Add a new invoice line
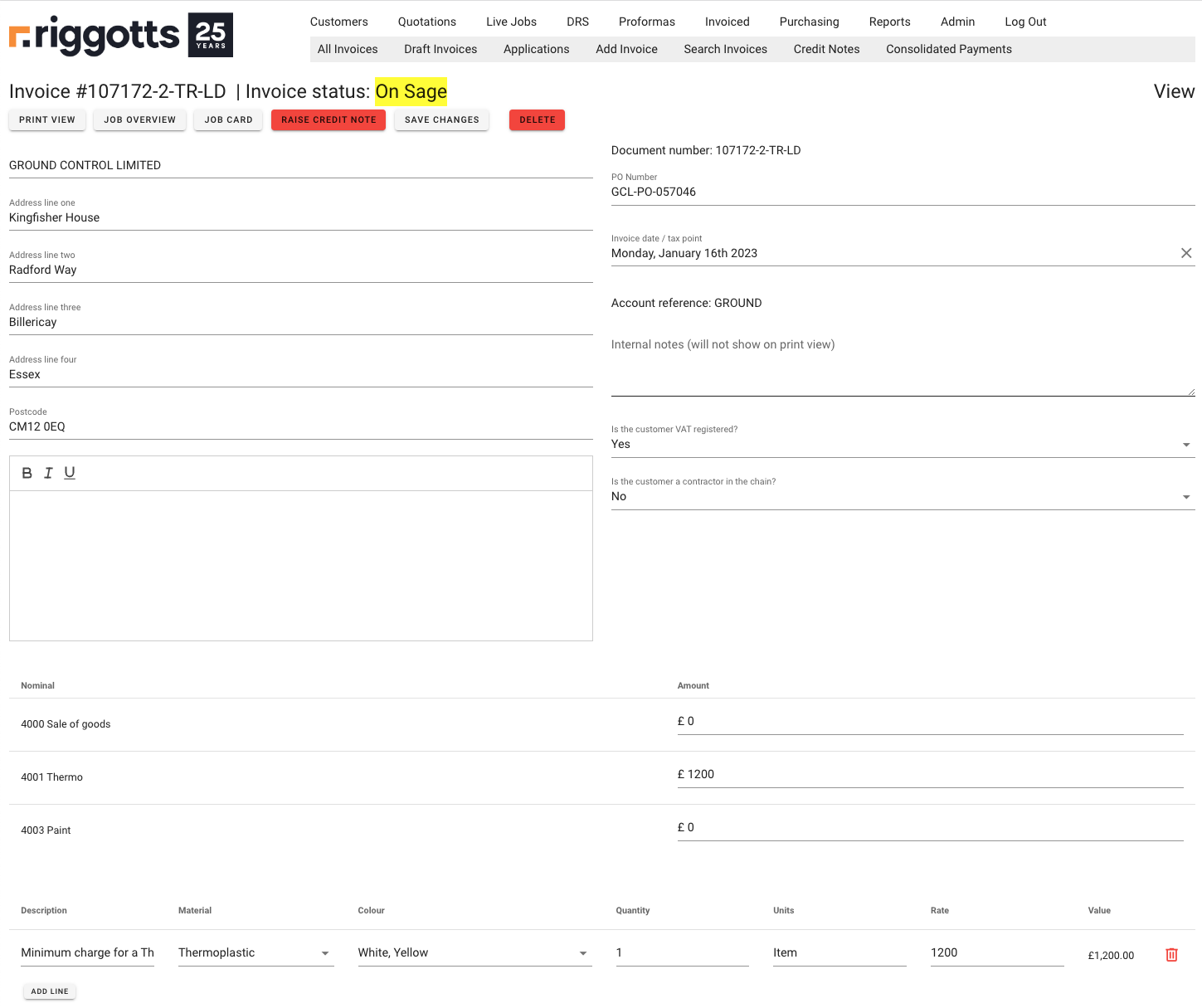1202x1008 pixels. 50,991
